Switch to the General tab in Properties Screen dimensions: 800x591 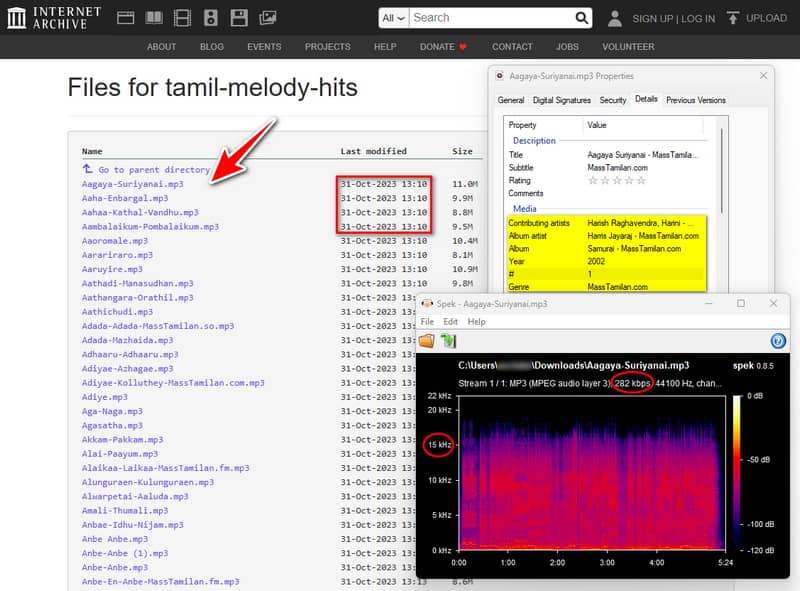[511, 100]
